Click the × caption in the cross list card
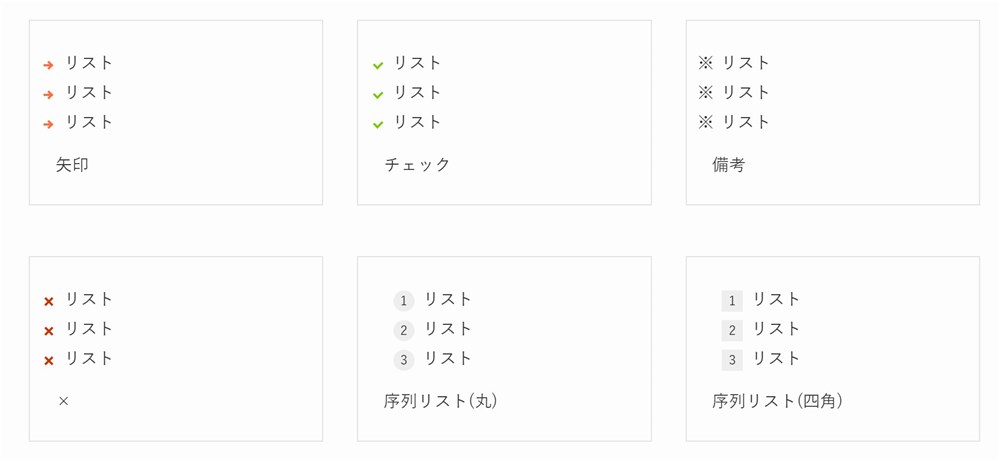The height and width of the screenshot is (461, 1000). 63,401
